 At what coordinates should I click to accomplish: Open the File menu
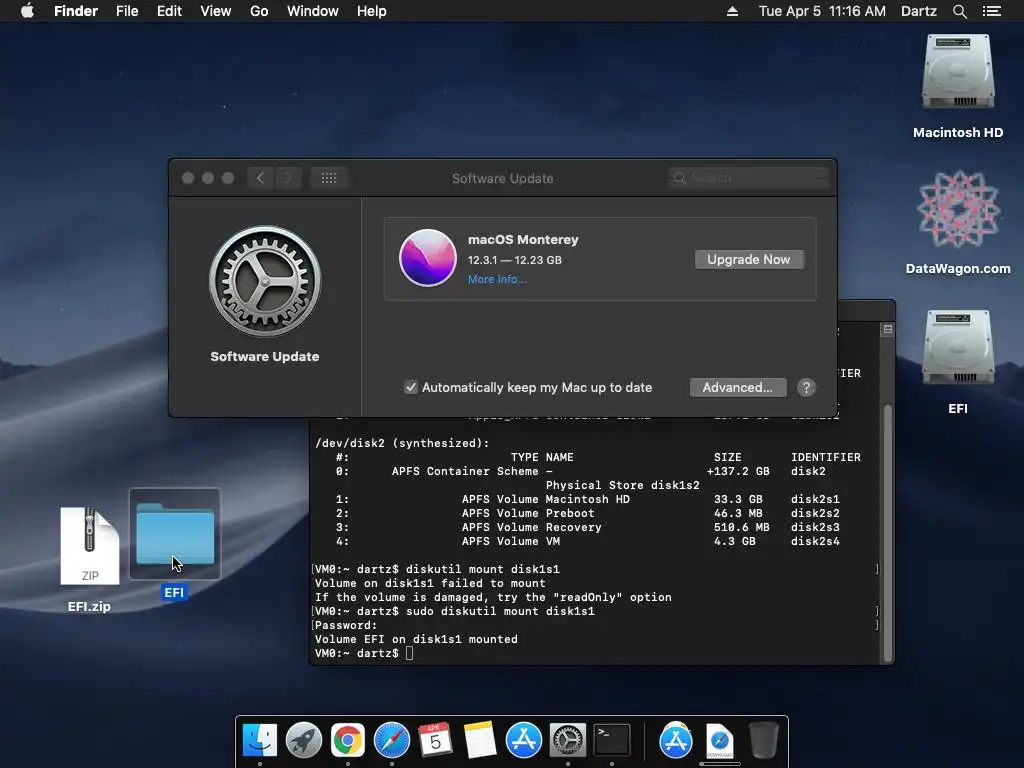pyautogui.click(x=127, y=11)
